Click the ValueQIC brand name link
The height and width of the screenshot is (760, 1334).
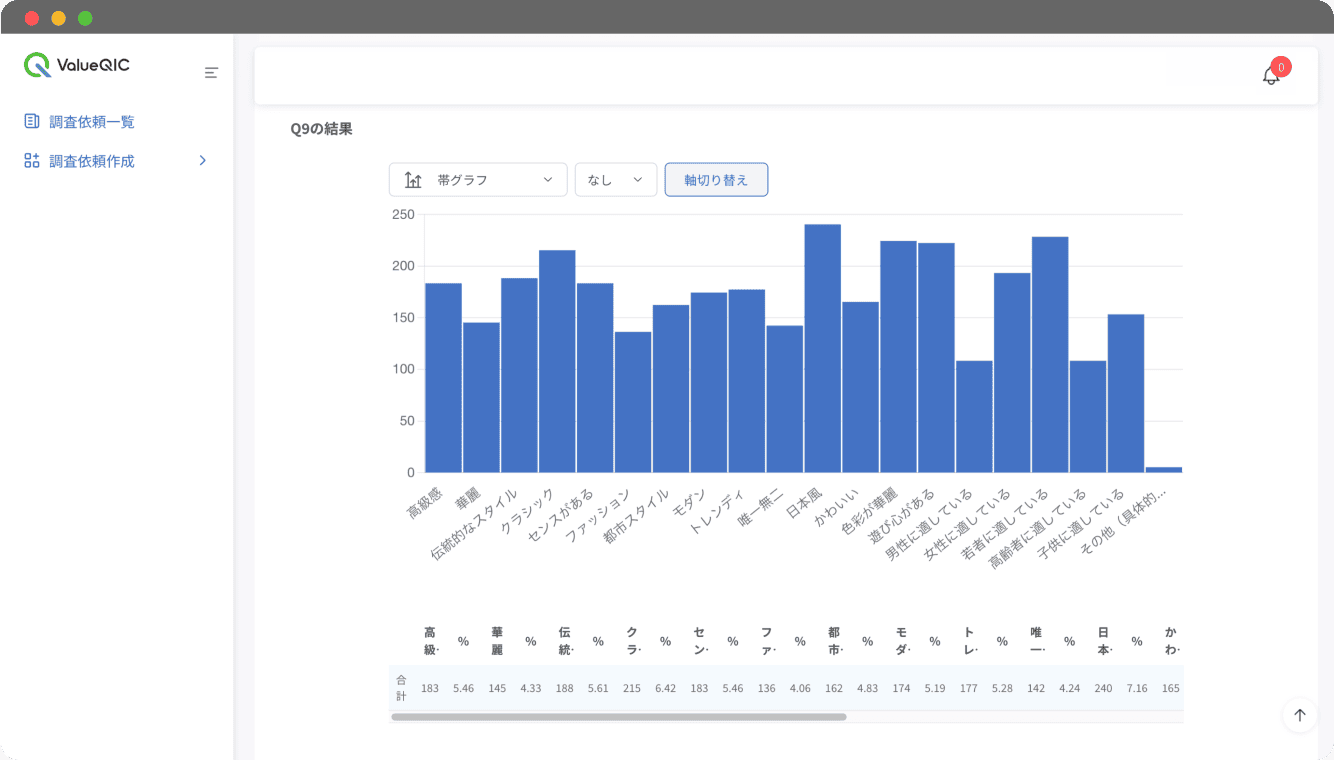tap(93, 65)
